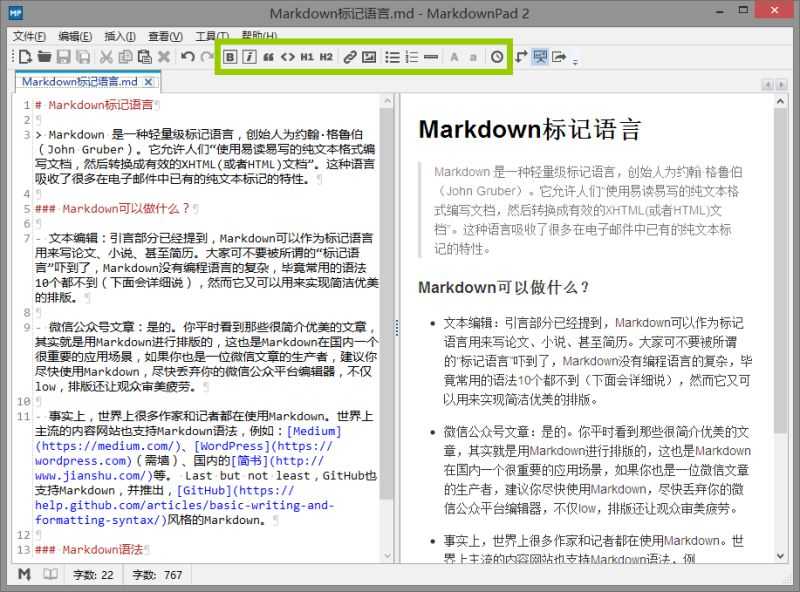Click the preview pane scrollbar up arrow
The image size is (800, 592).
(780, 102)
